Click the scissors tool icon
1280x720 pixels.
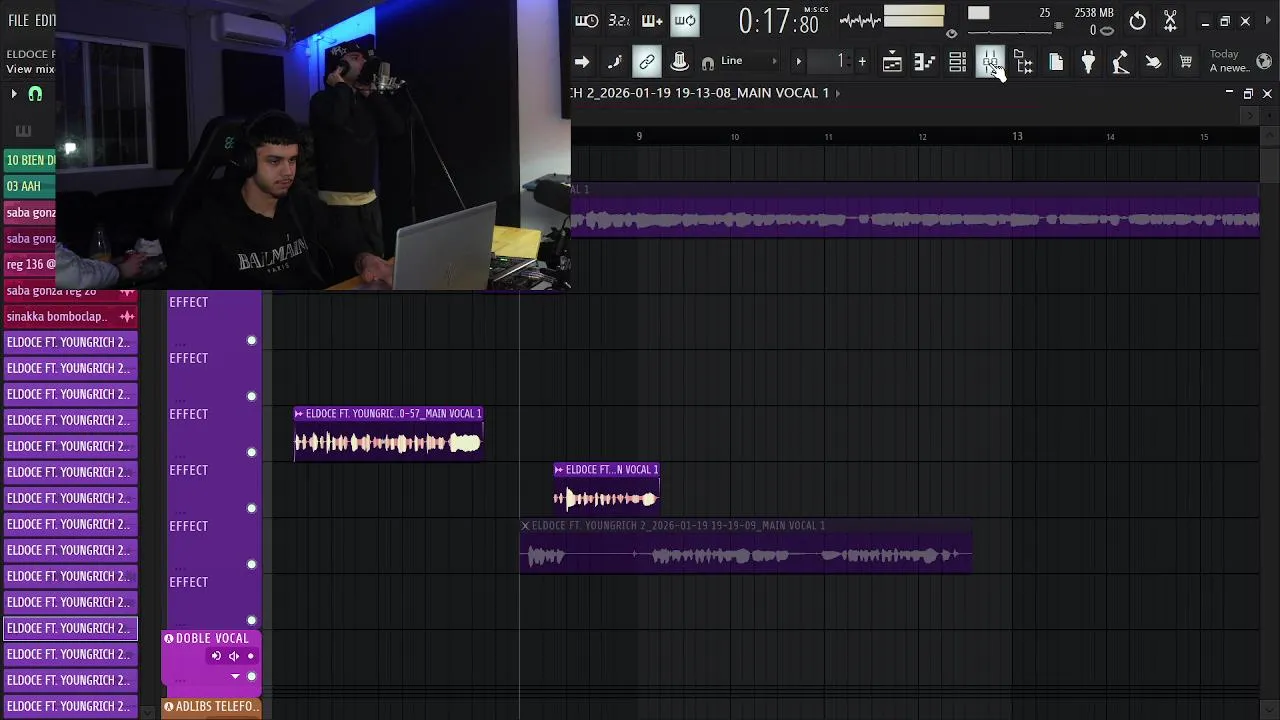pyautogui.click(x=1170, y=21)
